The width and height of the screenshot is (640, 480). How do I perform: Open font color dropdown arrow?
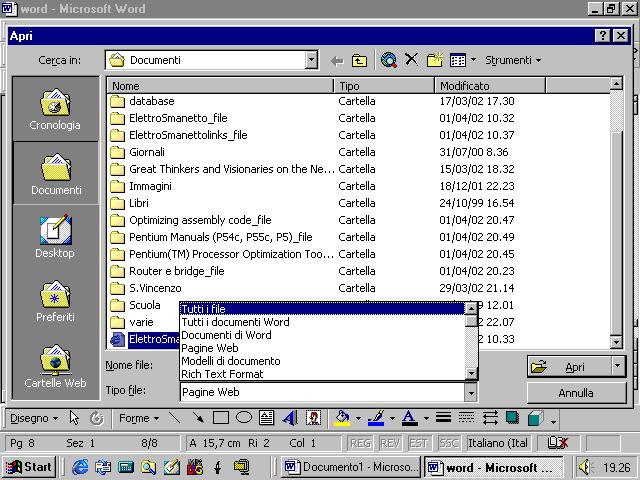pyautogui.click(x=426, y=418)
